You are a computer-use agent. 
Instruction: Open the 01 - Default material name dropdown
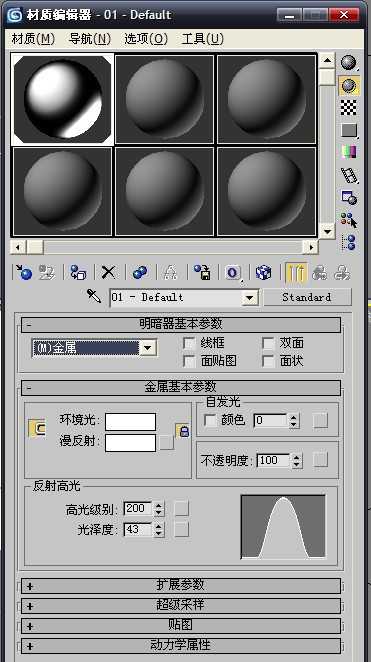[250, 298]
